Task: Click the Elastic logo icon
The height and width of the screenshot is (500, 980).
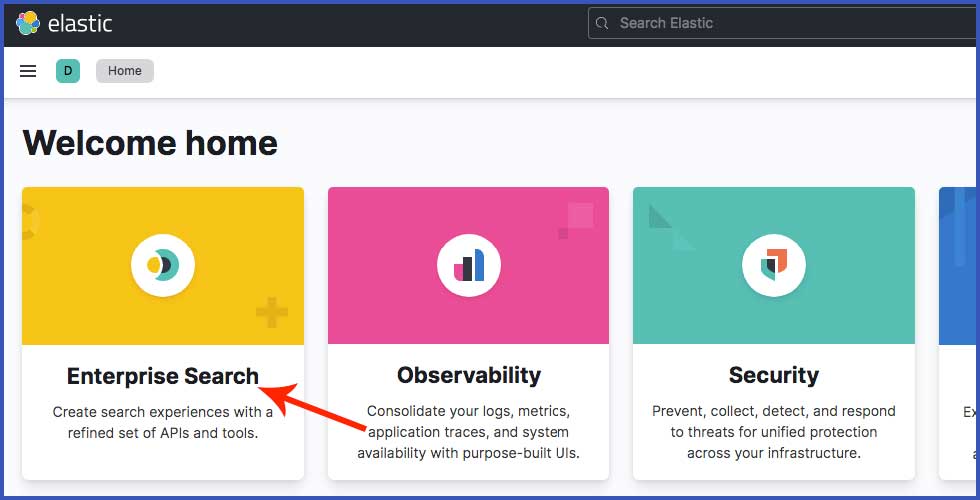Action: 28,24
